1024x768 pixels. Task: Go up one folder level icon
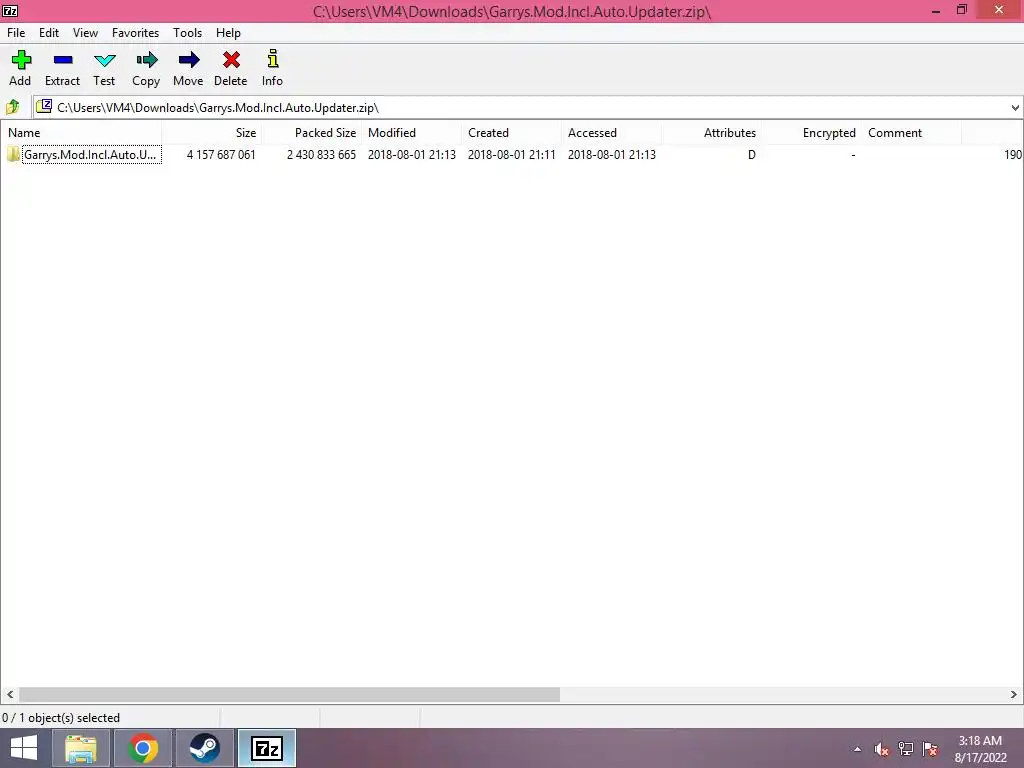click(12, 106)
